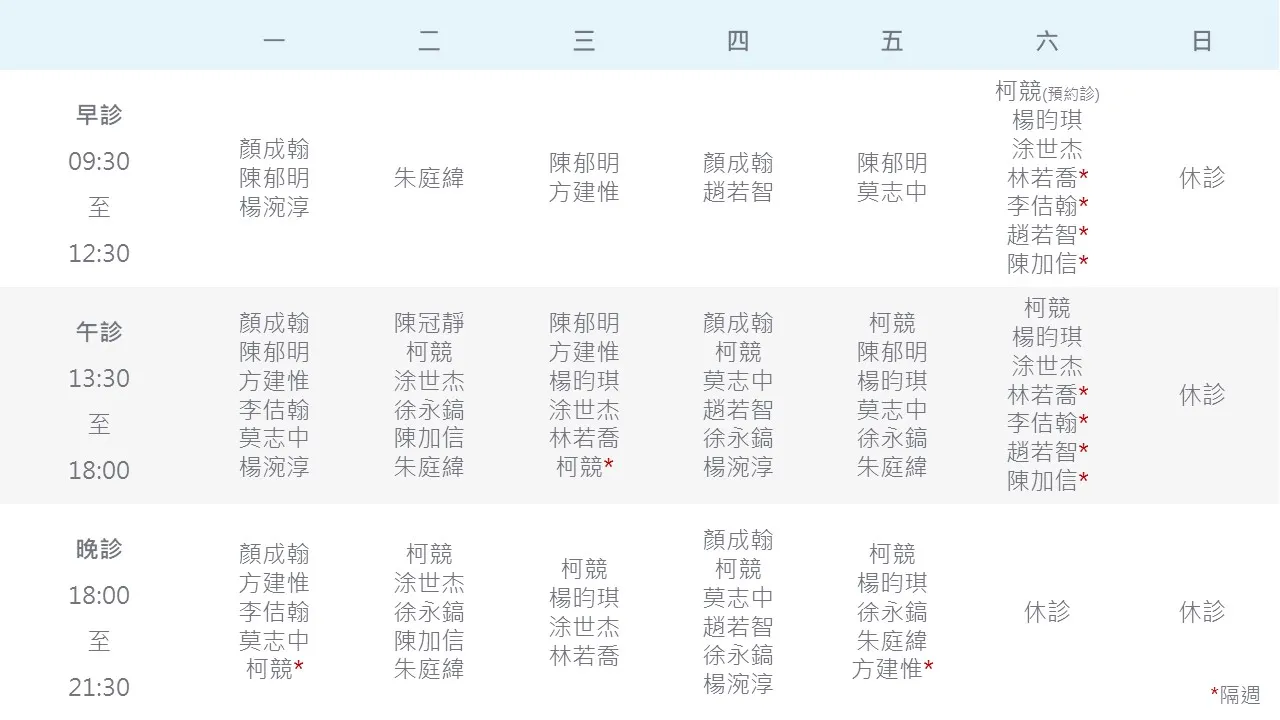
Task: Click 方建惟* in Friday's 晚診 cell
Action: pyautogui.click(x=892, y=669)
